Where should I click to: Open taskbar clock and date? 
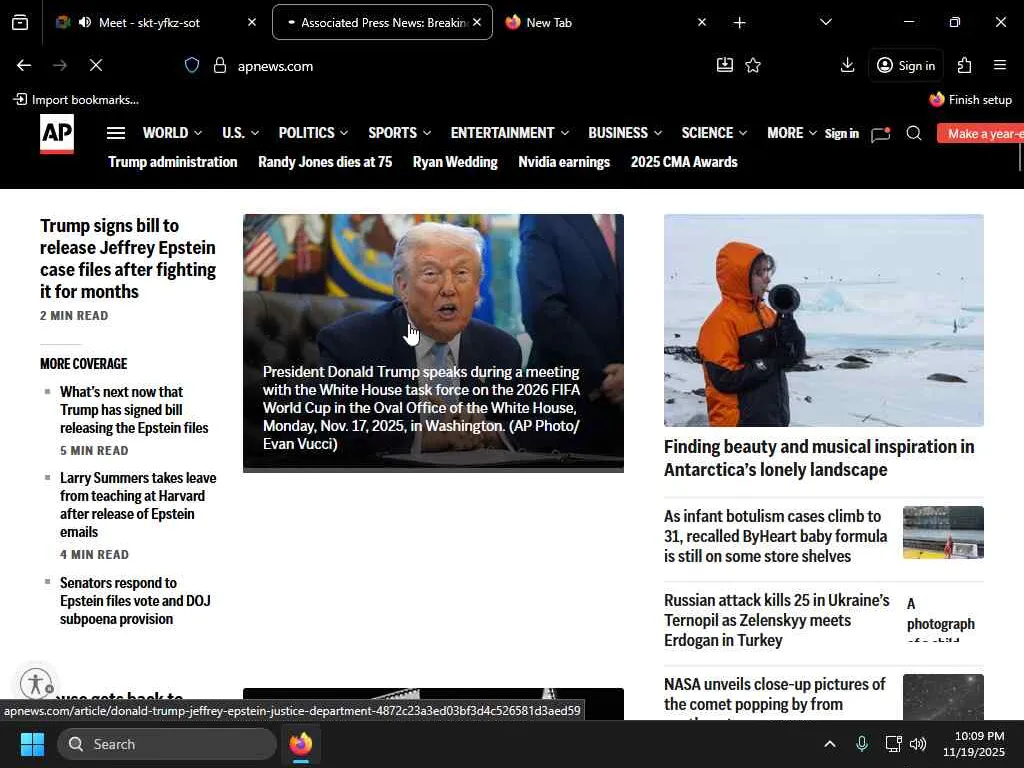[974, 744]
